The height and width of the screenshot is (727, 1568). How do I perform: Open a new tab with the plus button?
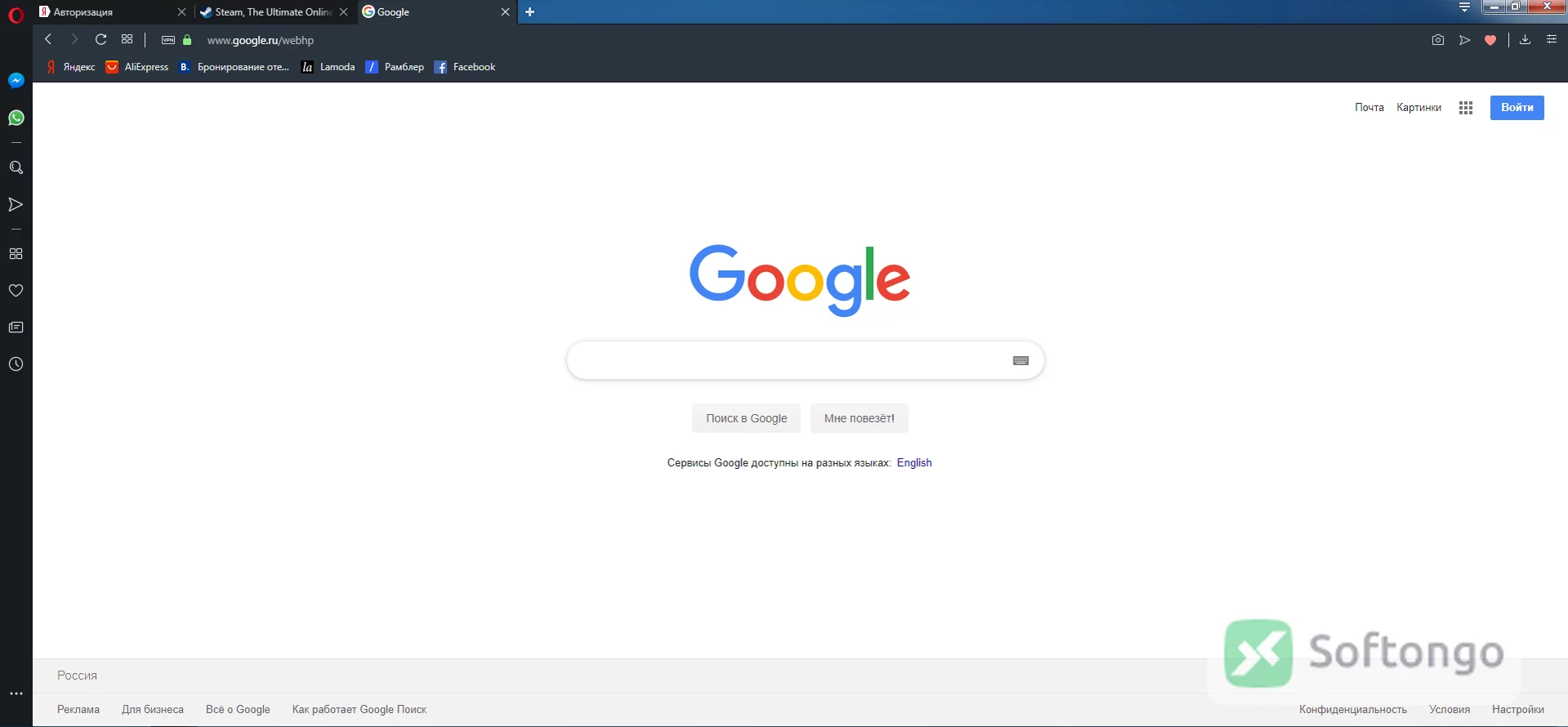point(529,12)
